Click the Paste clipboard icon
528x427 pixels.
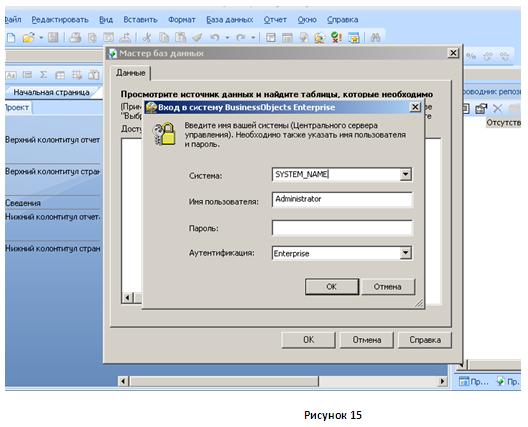point(181,37)
